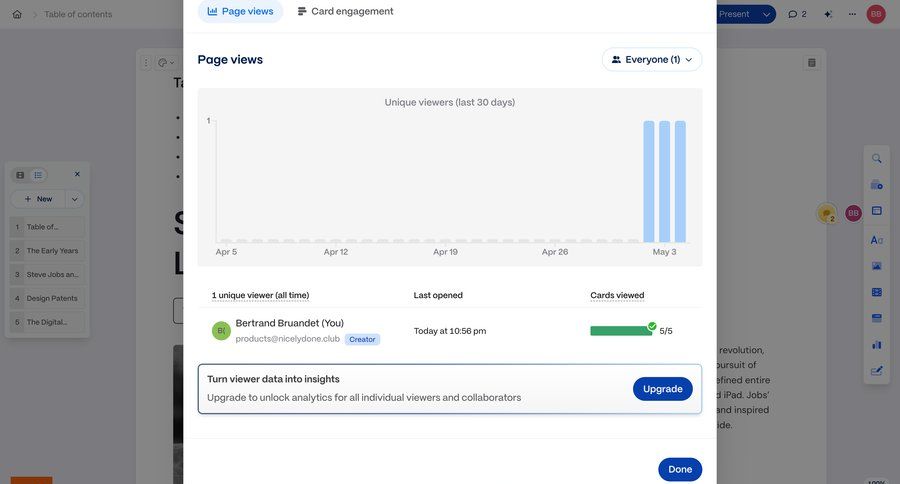Image resolution: width=900 pixels, height=484 pixels.
Task: Open the comments icon showing 2
Action: pos(797,14)
